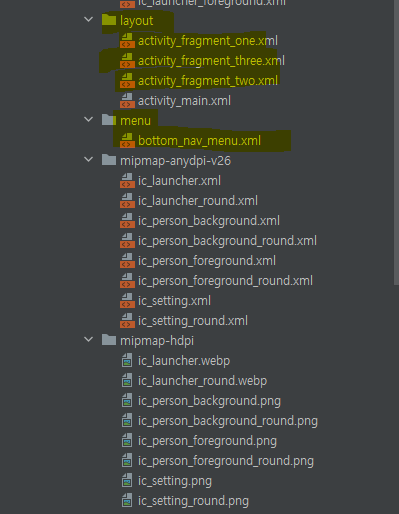This screenshot has width=399, height=514.
Task: Click XML icon of activity_main.xml
Action: tap(127, 101)
